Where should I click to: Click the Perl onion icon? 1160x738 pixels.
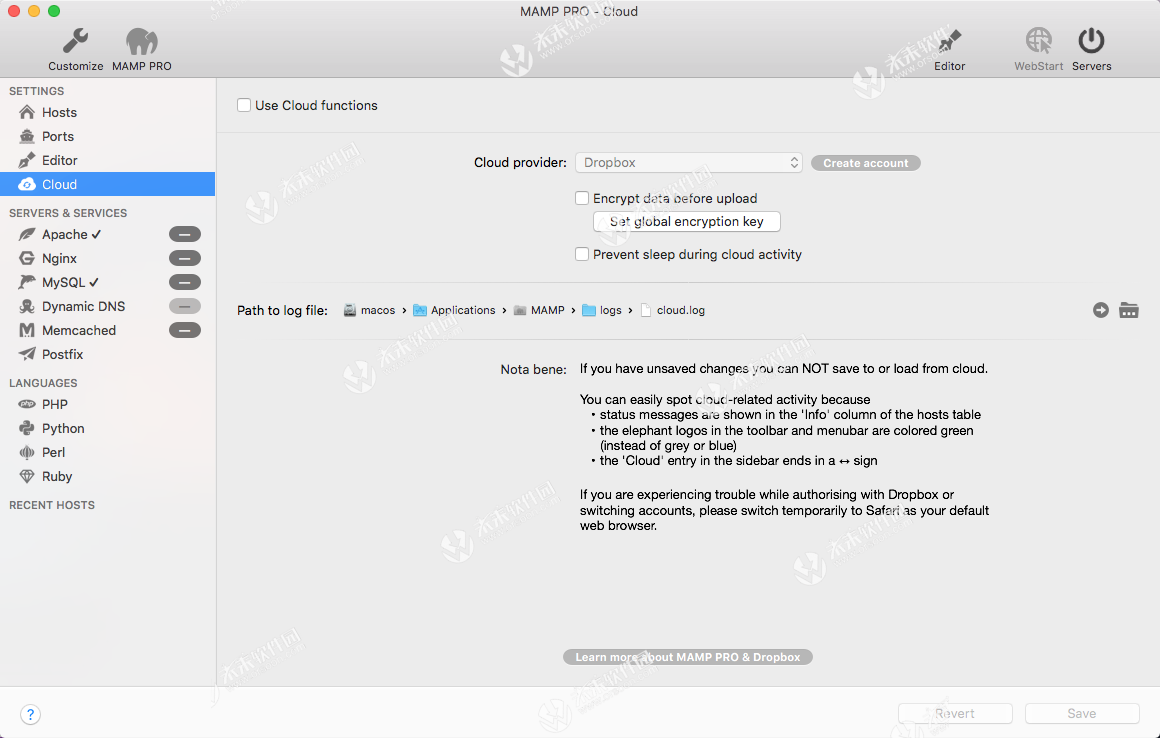[27, 453]
